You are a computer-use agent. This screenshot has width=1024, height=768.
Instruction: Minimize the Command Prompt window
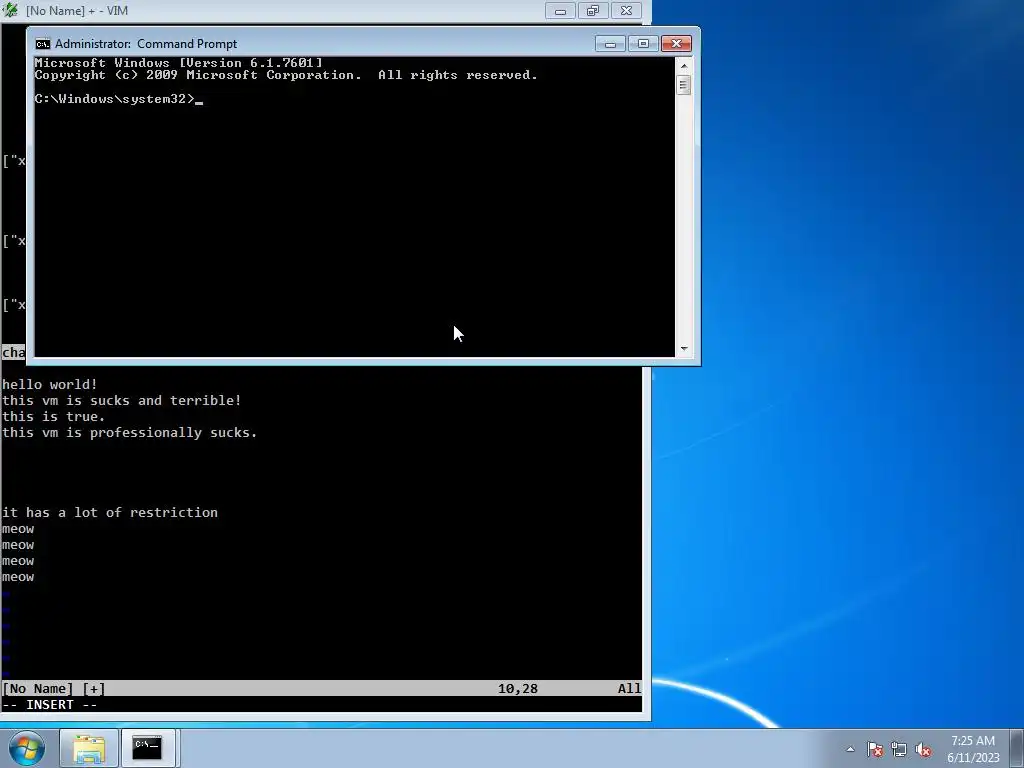[610, 44]
